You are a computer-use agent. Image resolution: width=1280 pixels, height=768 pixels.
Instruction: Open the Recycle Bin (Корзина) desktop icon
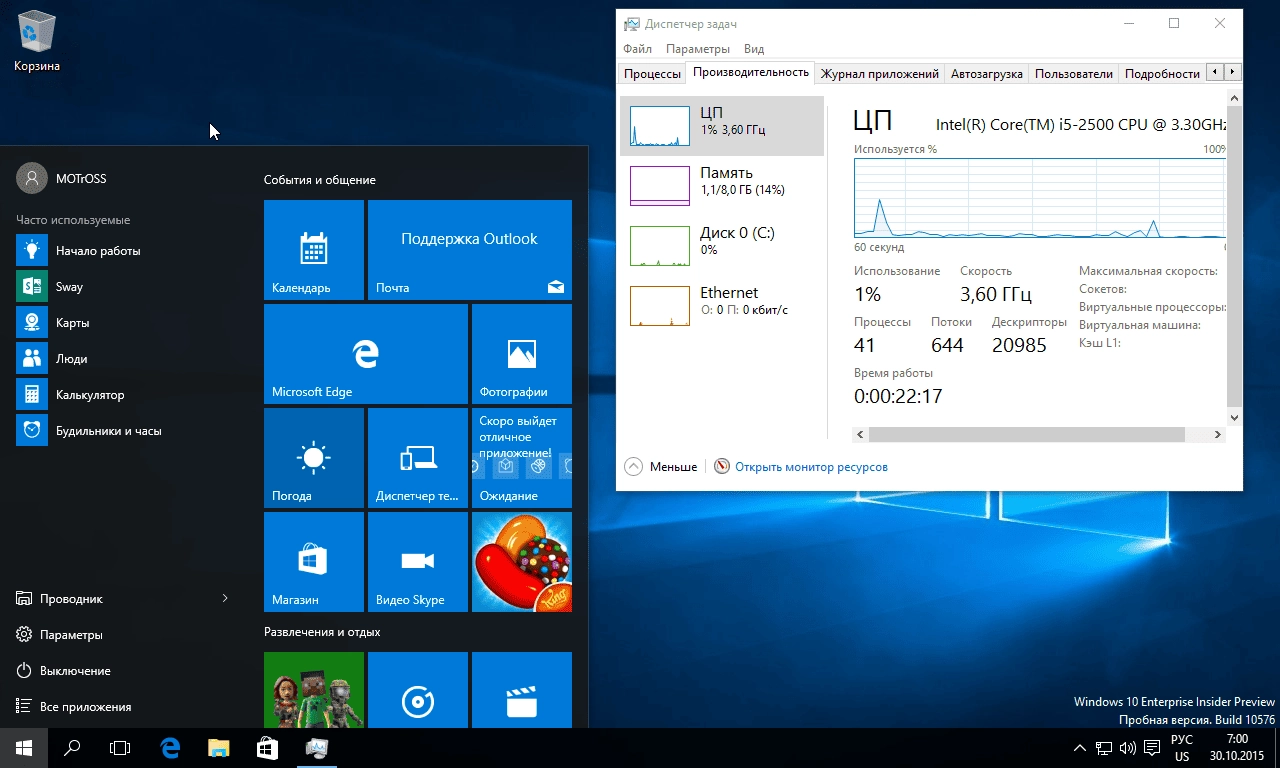click(37, 40)
